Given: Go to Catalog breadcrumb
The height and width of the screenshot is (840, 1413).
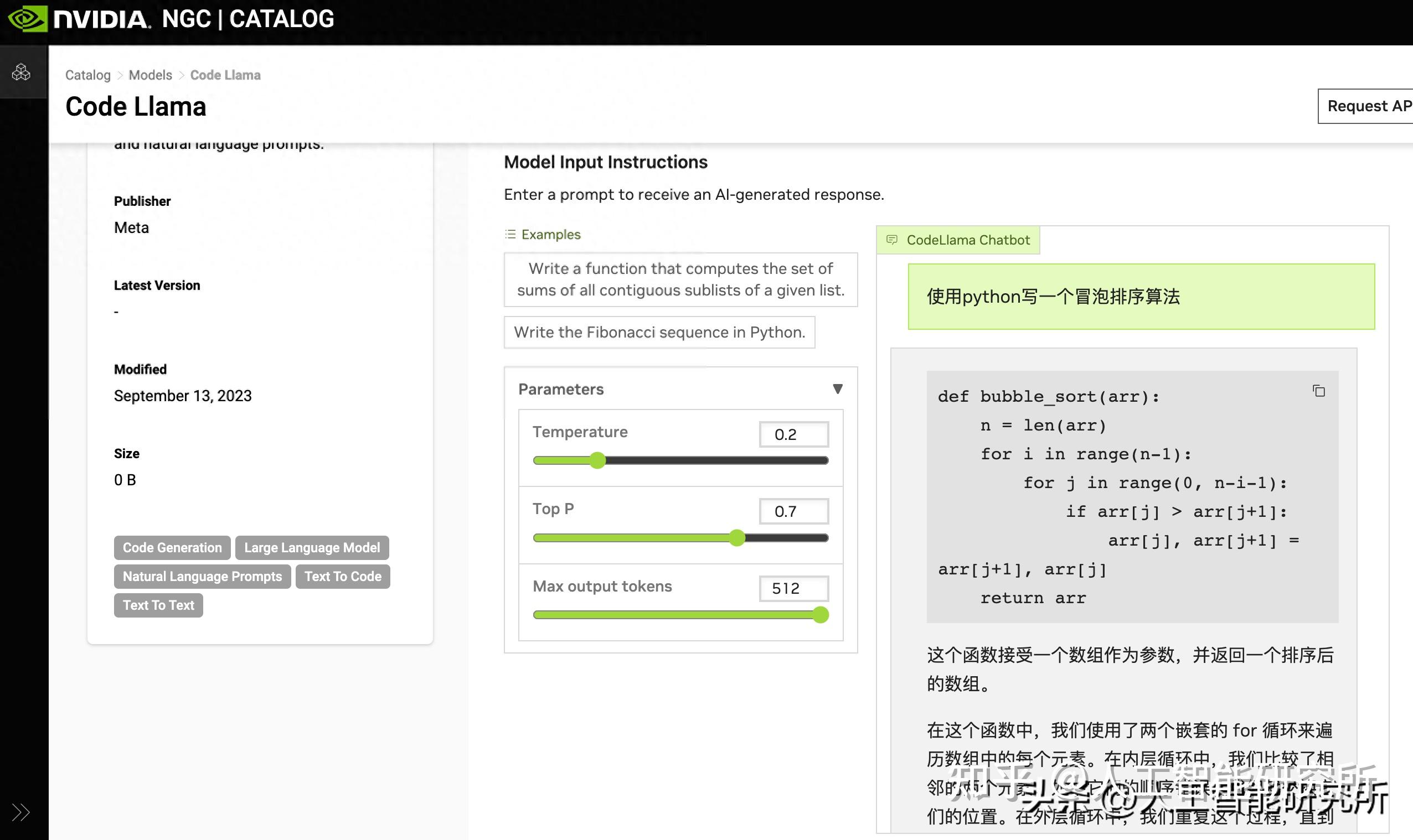Looking at the screenshot, I should 88,75.
